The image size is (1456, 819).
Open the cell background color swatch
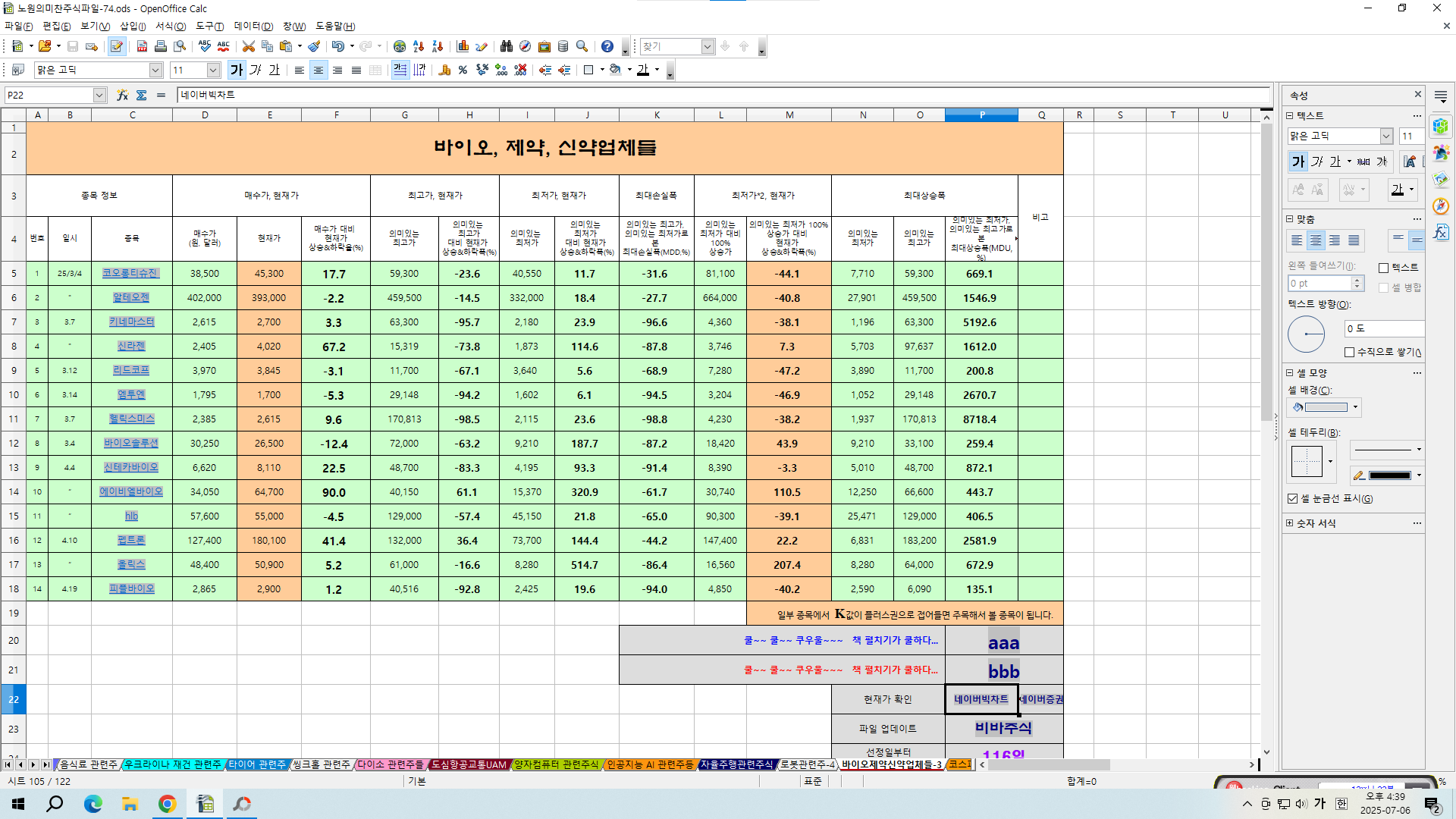(x=1326, y=407)
